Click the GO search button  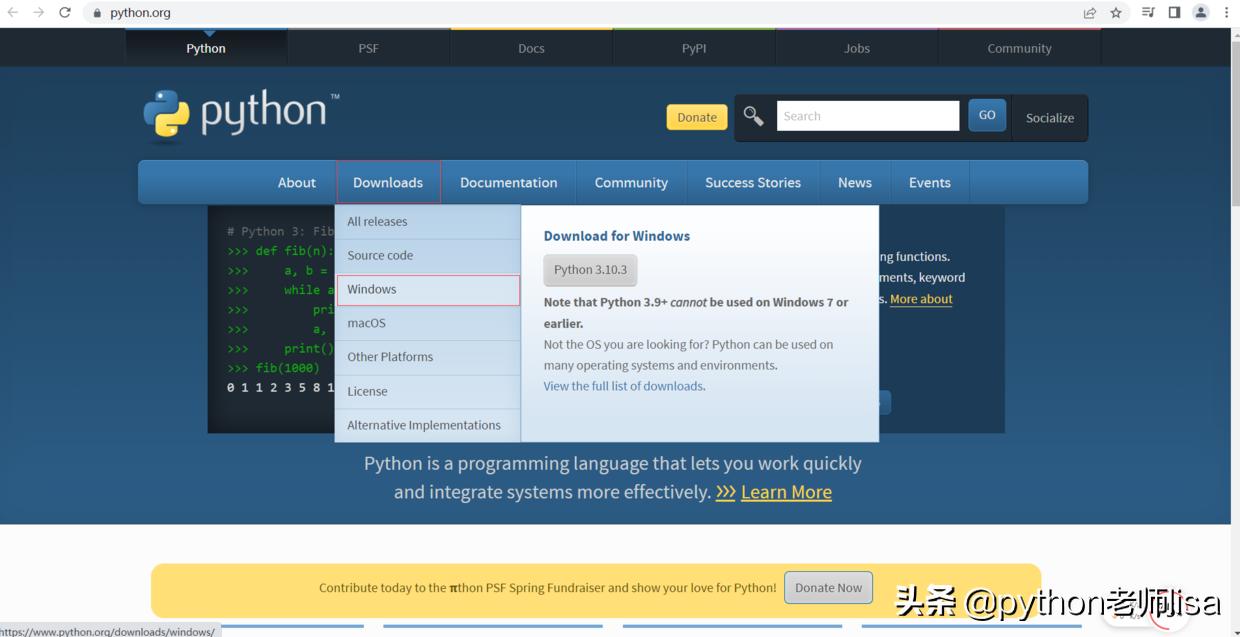point(987,115)
